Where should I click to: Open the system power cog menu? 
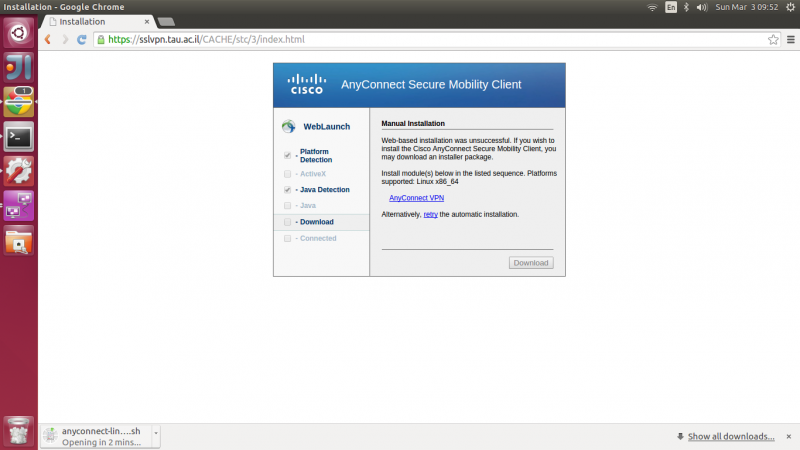(x=789, y=7)
